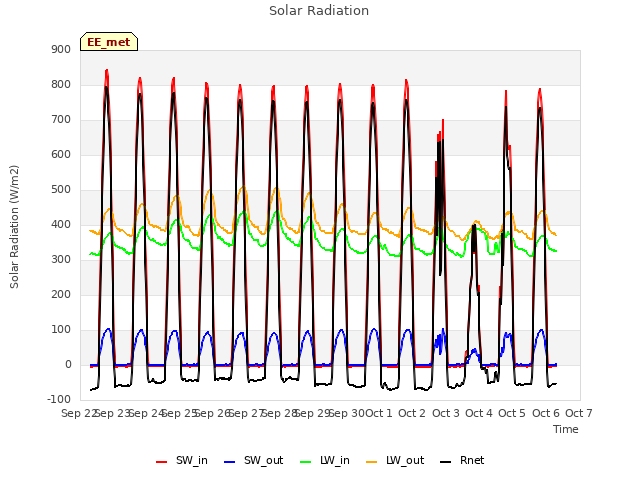Click the green LW_in legend swatch

306,462
